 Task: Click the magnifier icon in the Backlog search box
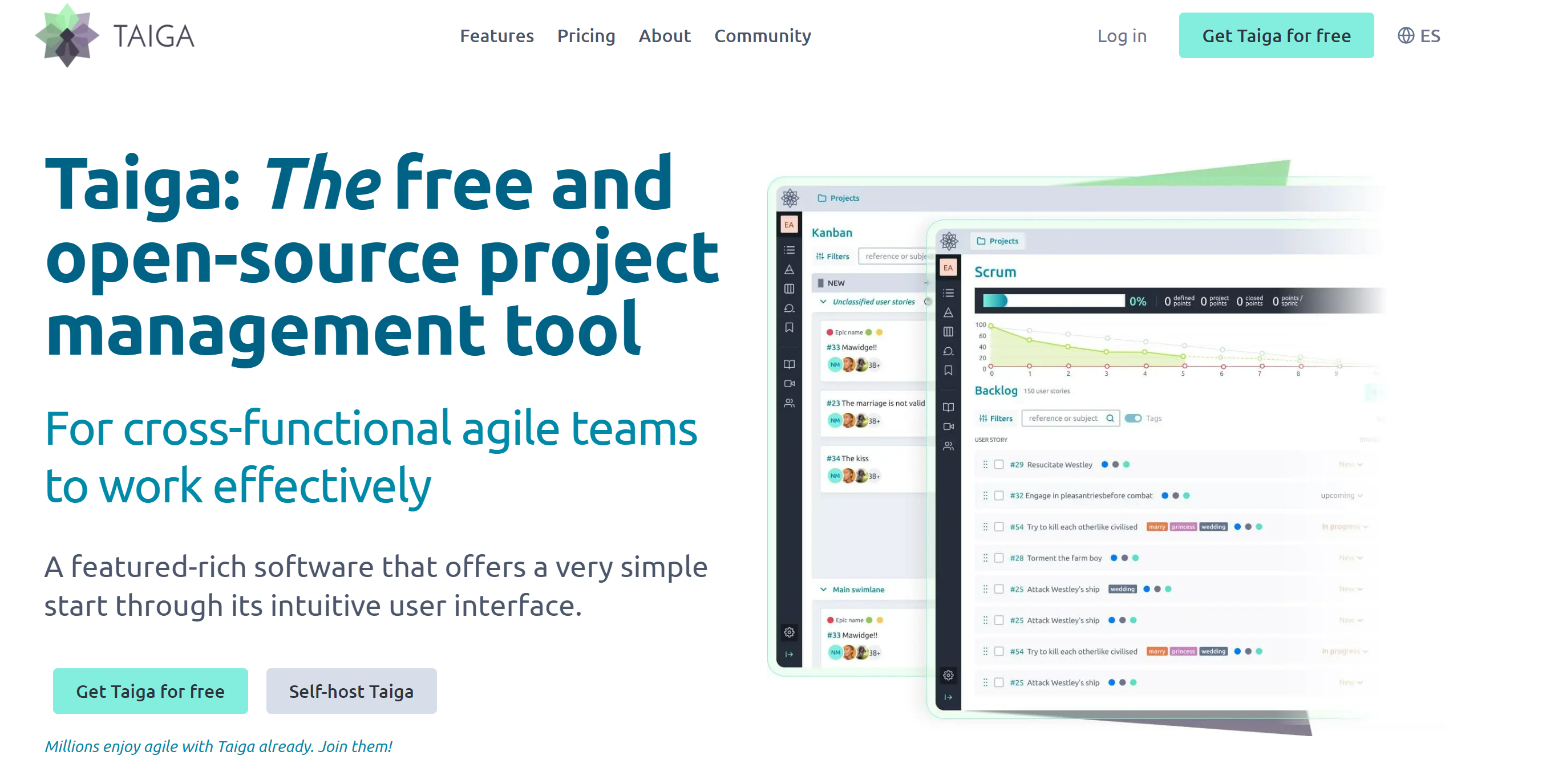(1110, 419)
